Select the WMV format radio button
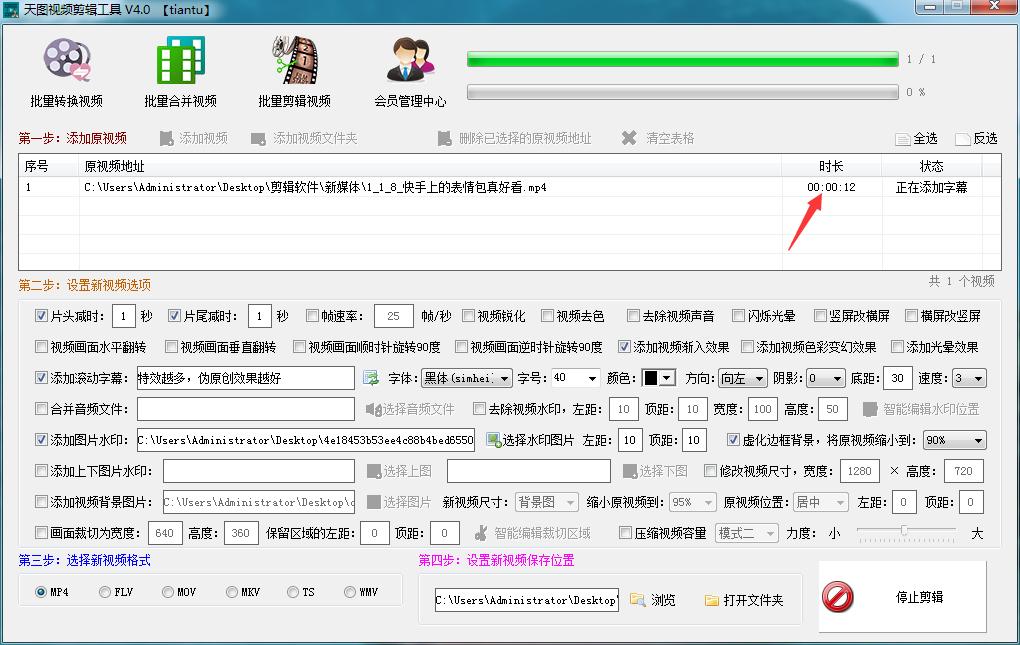This screenshot has height=645, width=1020. point(350,592)
